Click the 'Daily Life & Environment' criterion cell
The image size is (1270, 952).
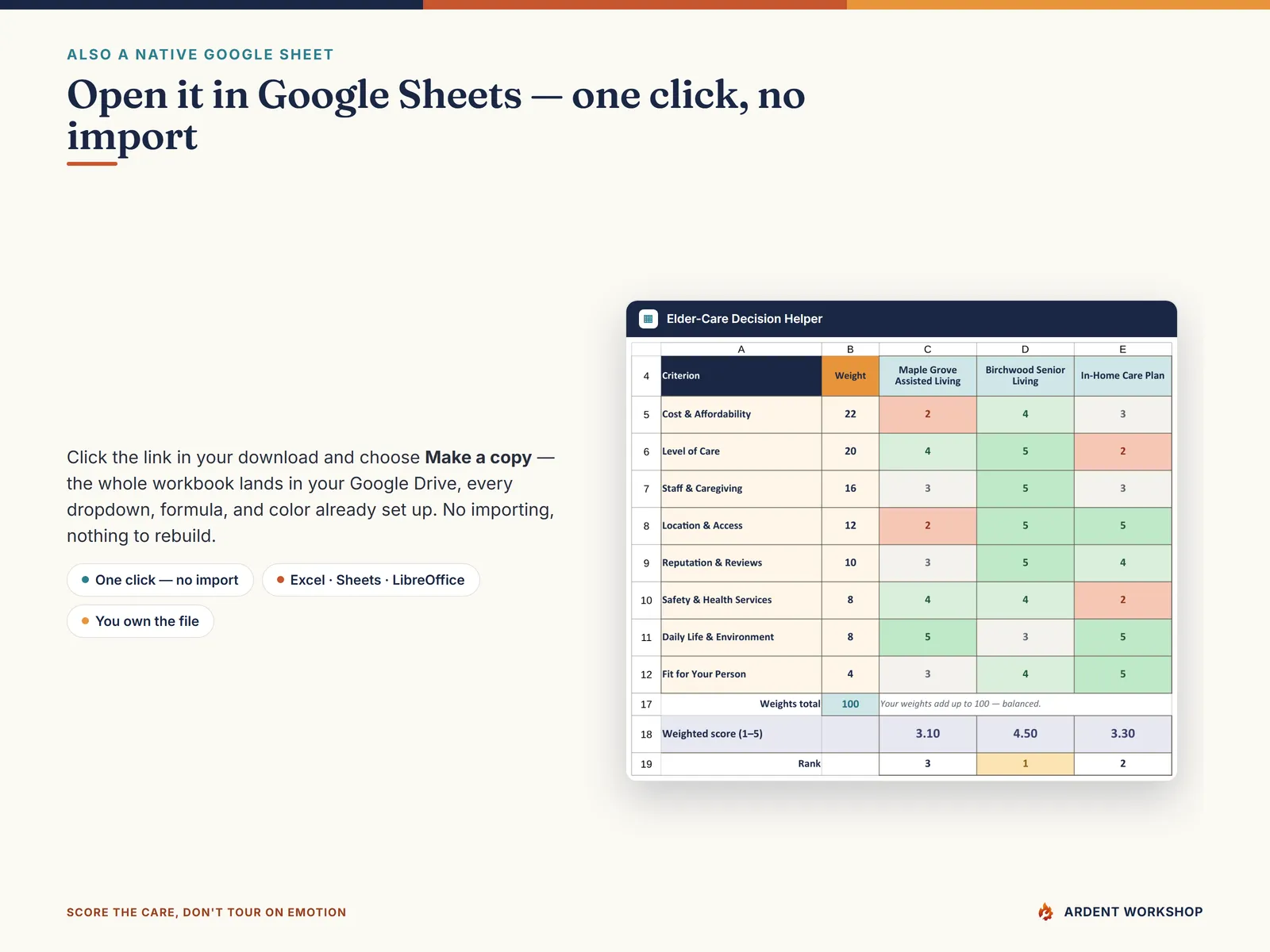click(x=741, y=637)
